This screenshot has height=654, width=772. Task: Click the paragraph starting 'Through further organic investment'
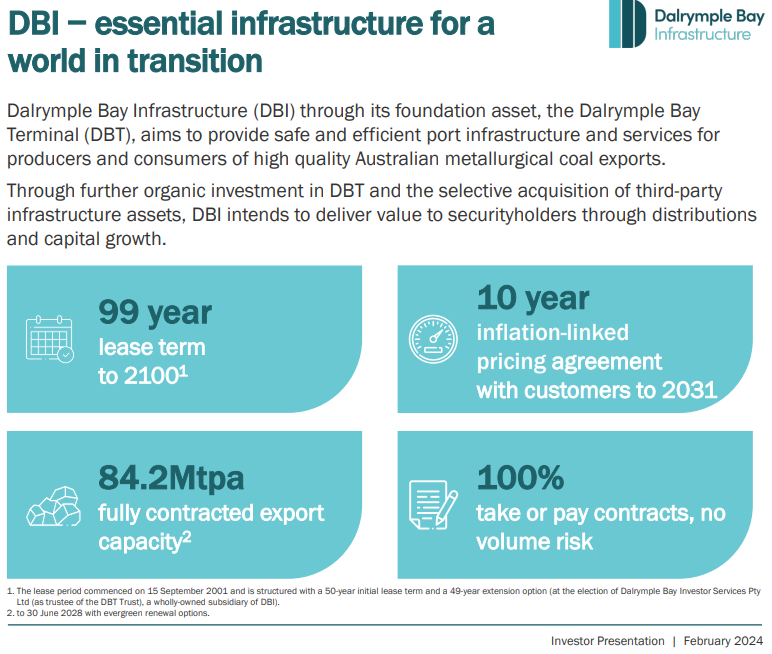coord(382,215)
